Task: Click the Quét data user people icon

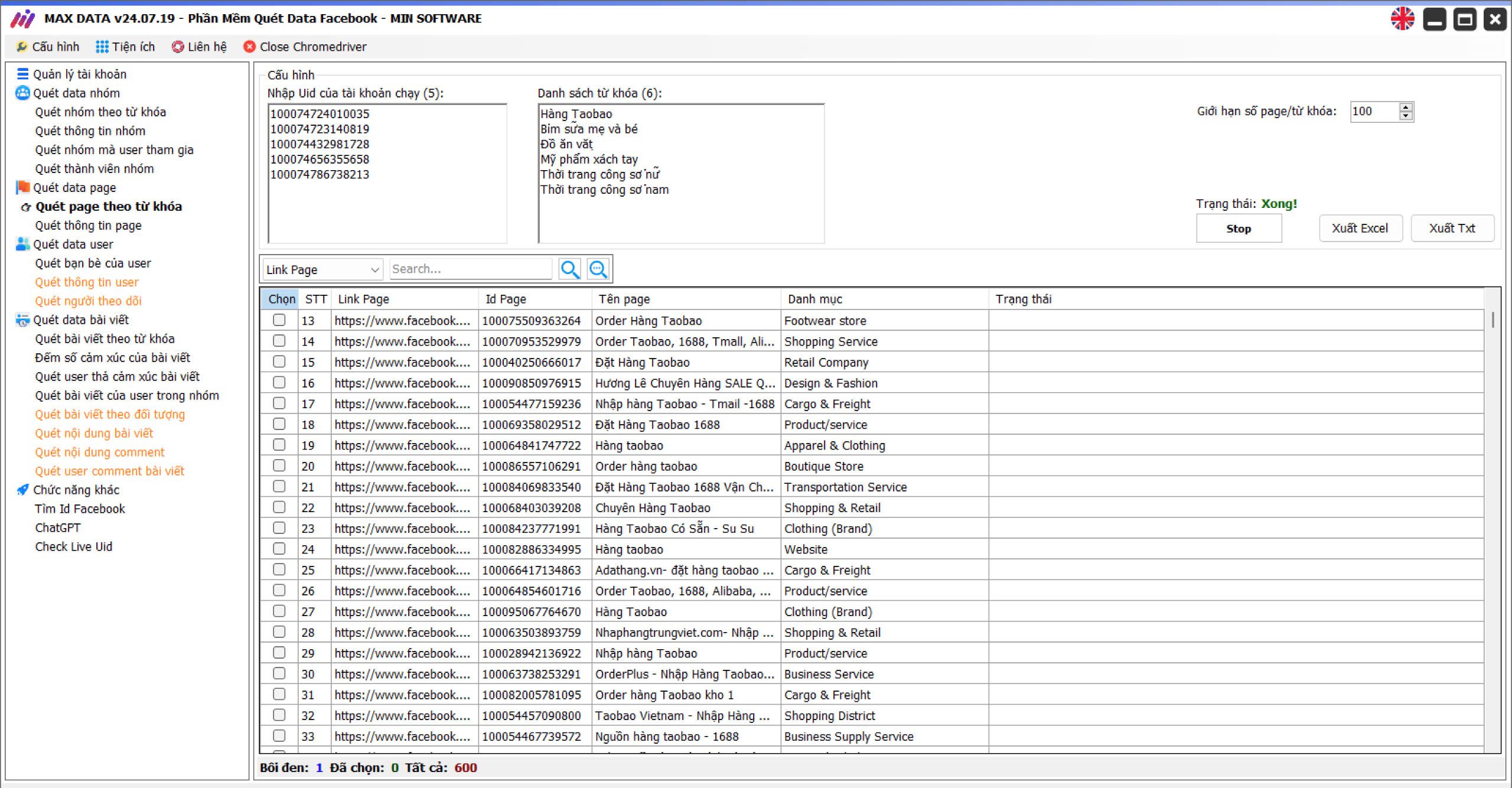Action: 22,244
